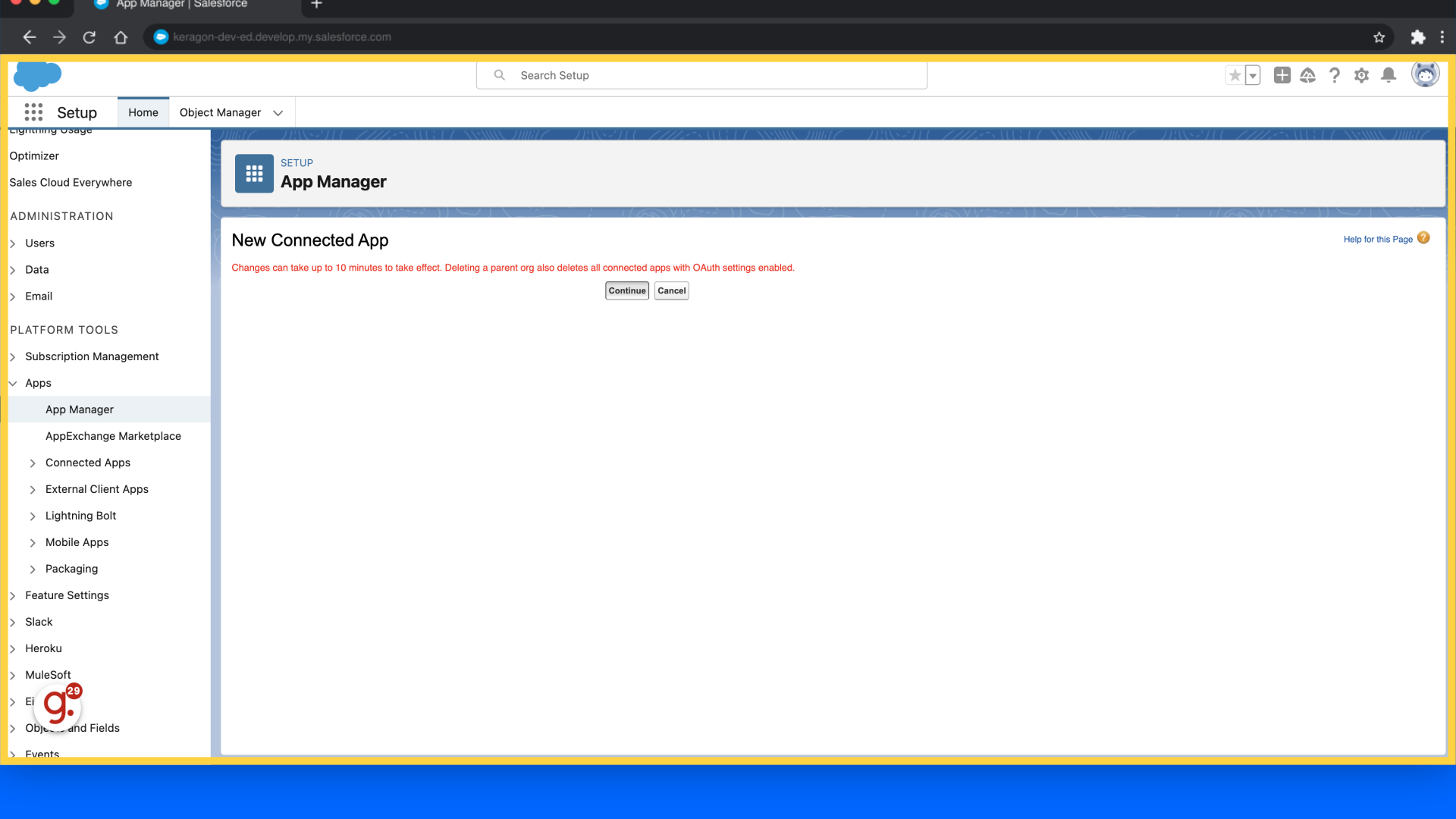Expand the Email section chevron

point(13,297)
